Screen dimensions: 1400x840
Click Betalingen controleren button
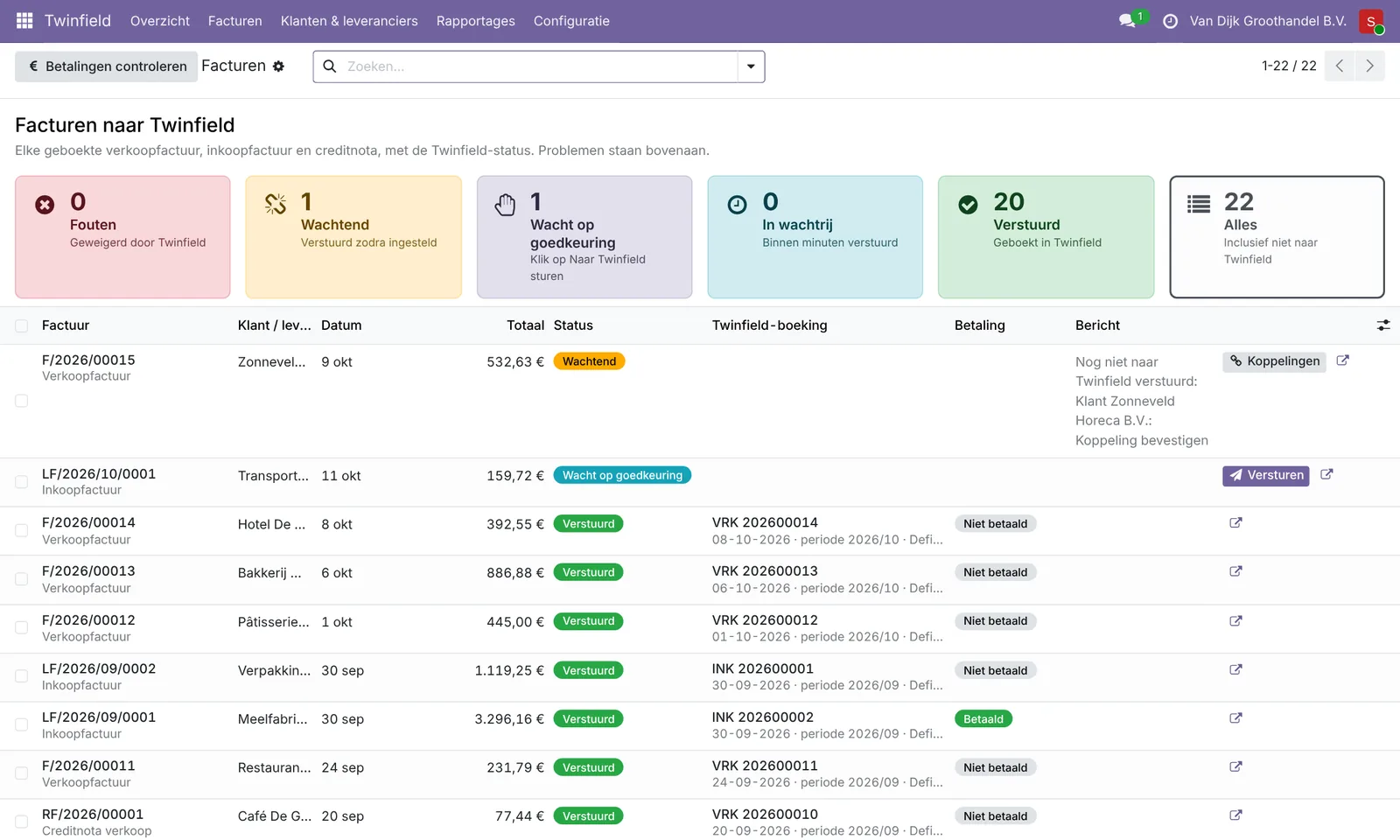coord(106,66)
